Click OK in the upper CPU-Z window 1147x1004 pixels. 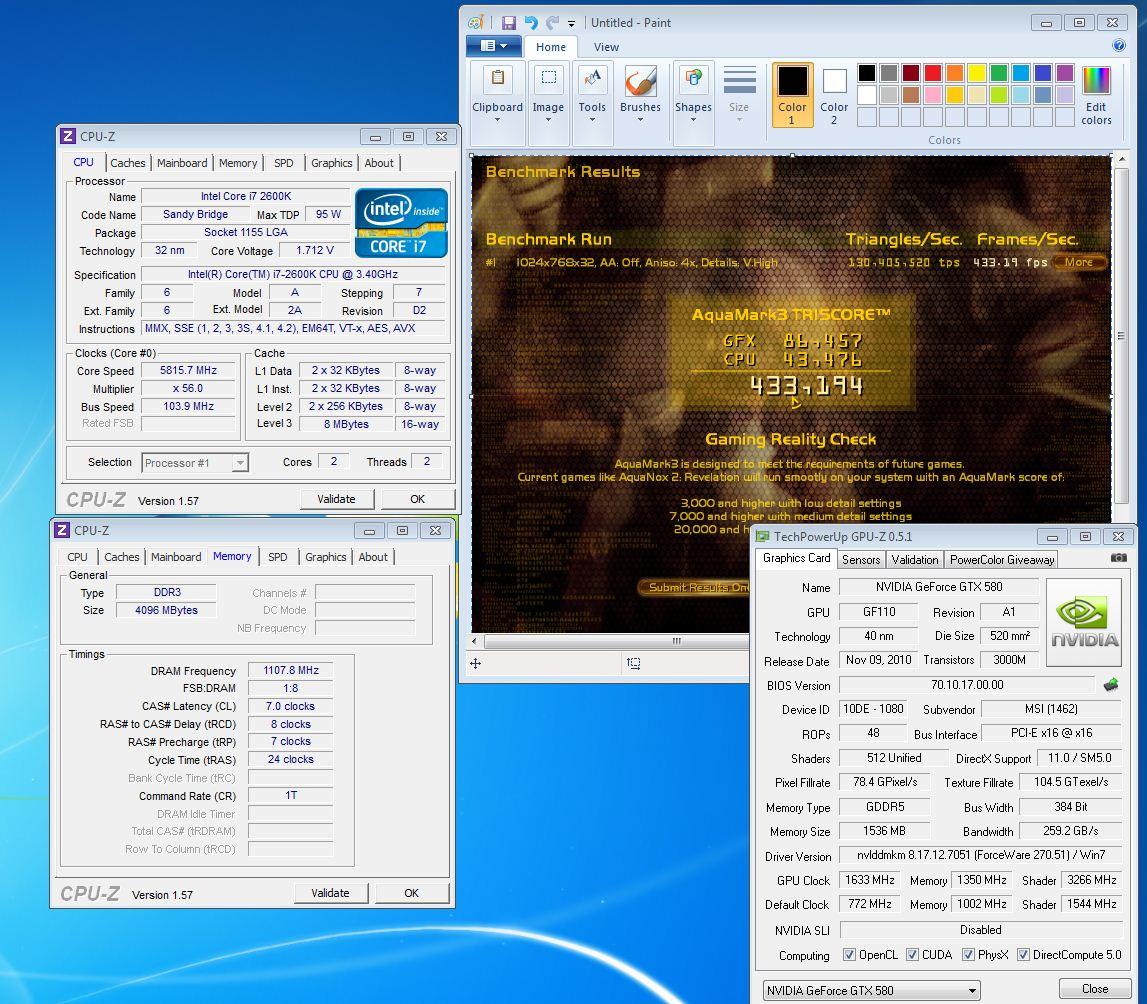click(x=418, y=499)
